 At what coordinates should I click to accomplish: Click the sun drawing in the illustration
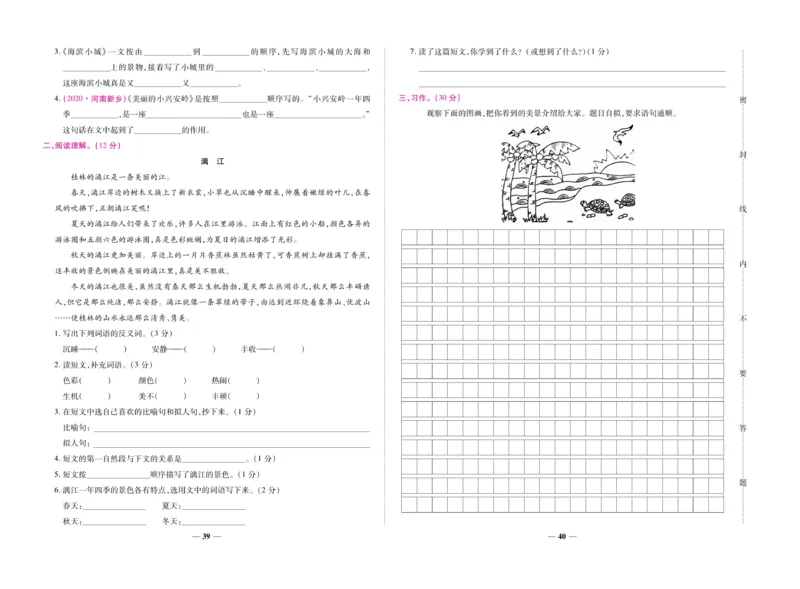pos(617,166)
